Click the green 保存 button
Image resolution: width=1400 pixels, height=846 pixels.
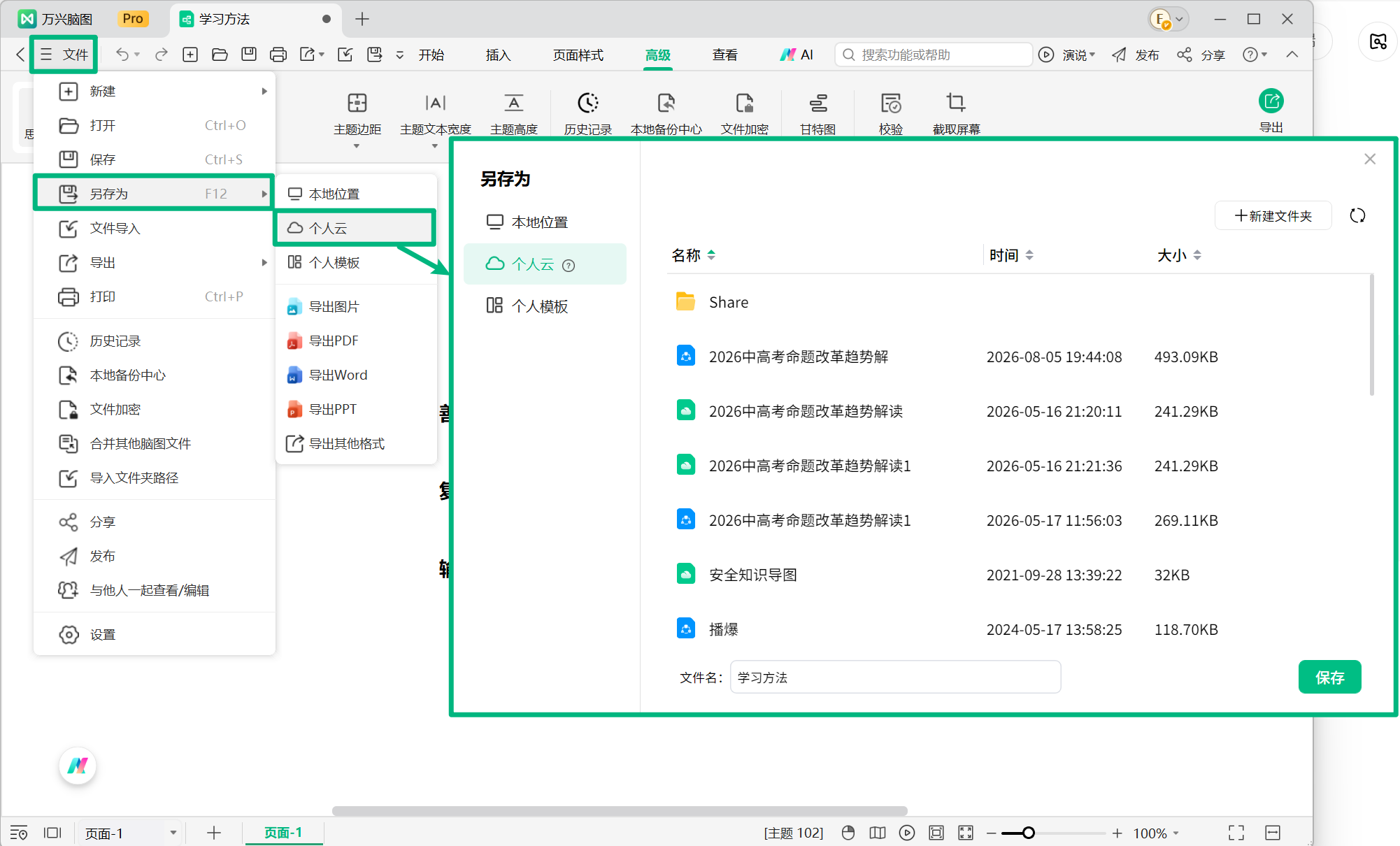[x=1329, y=677]
